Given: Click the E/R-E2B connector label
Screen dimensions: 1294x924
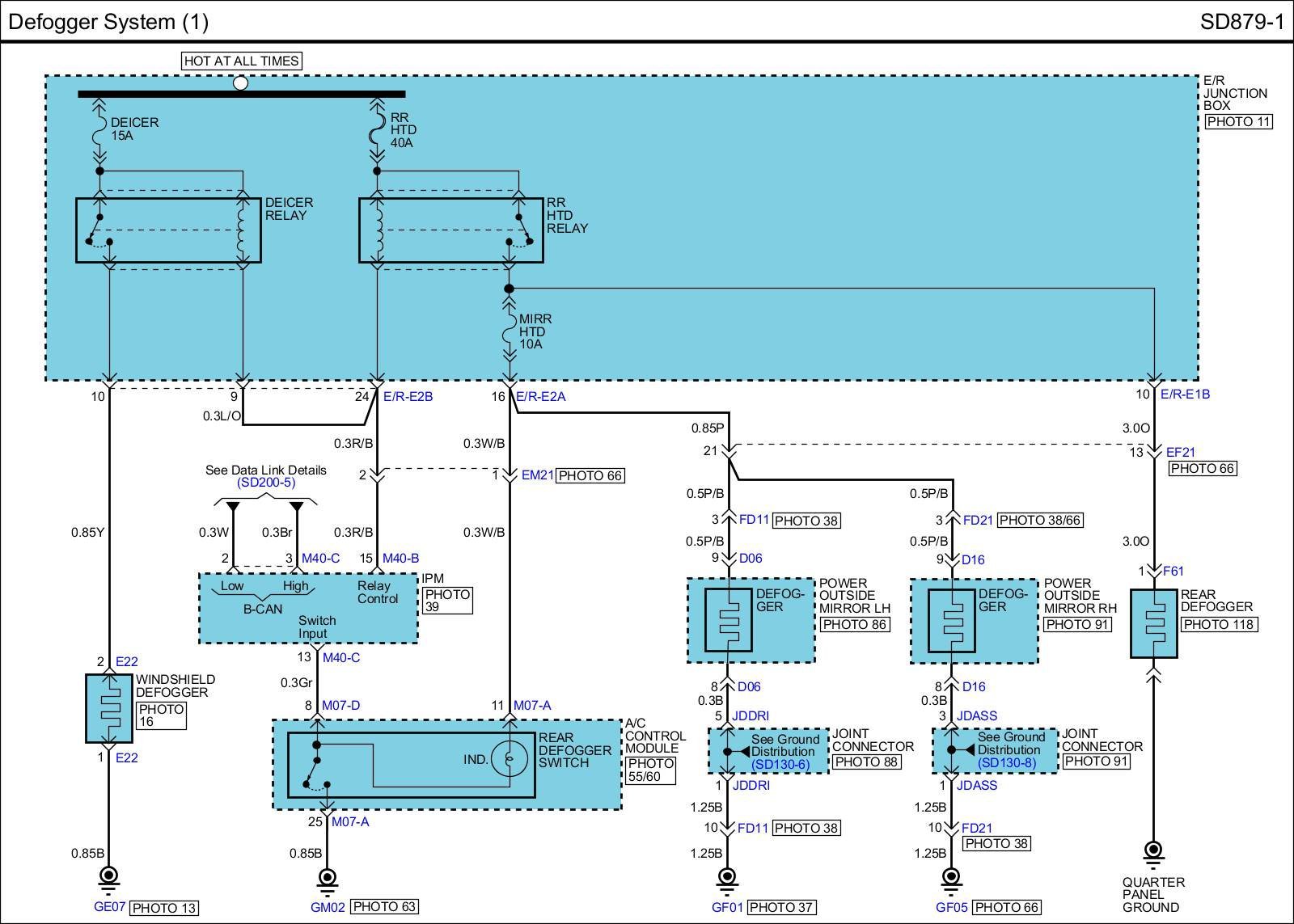Looking at the screenshot, I should (x=408, y=397).
